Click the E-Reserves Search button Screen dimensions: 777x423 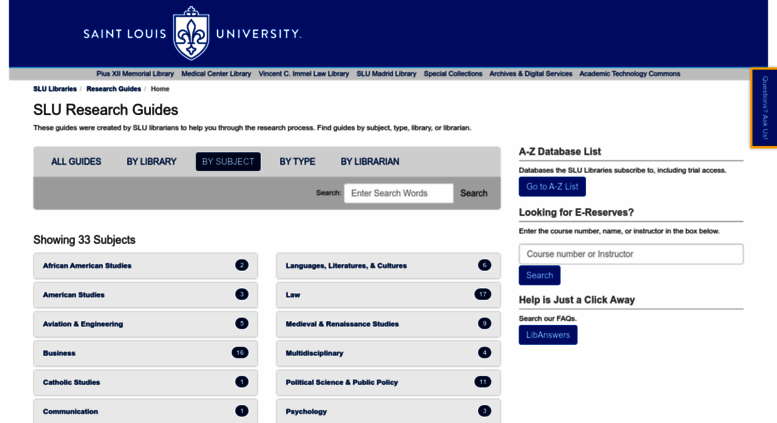point(539,275)
